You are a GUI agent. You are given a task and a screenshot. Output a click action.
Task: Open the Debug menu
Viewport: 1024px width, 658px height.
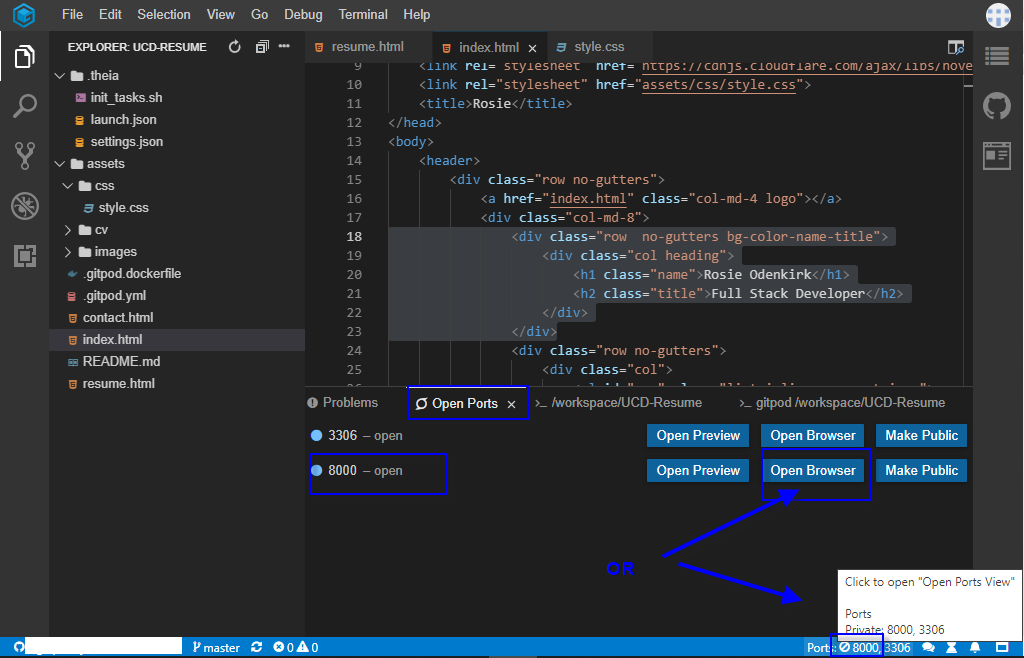point(303,14)
